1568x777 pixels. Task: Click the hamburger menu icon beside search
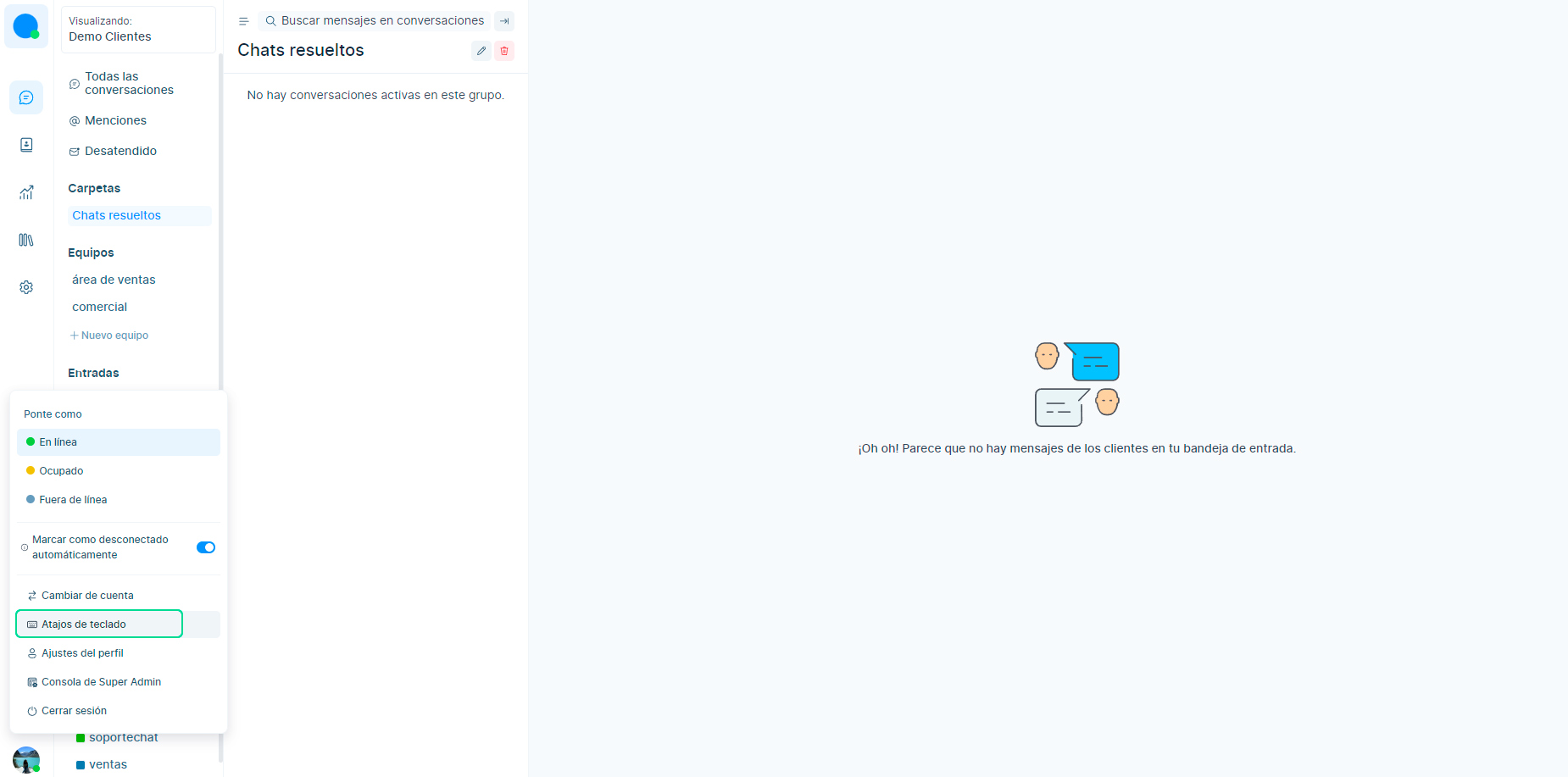[x=243, y=21]
